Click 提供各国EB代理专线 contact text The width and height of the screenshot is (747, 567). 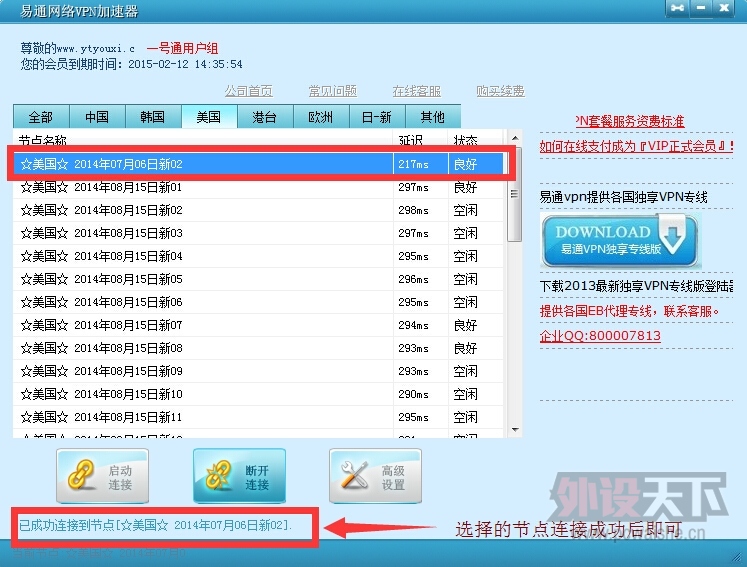tap(629, 311)
